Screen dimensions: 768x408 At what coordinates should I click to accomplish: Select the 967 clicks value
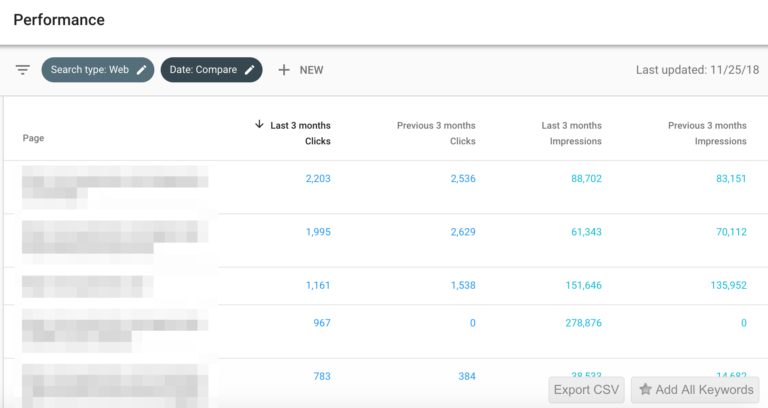(x=322, y=323)
